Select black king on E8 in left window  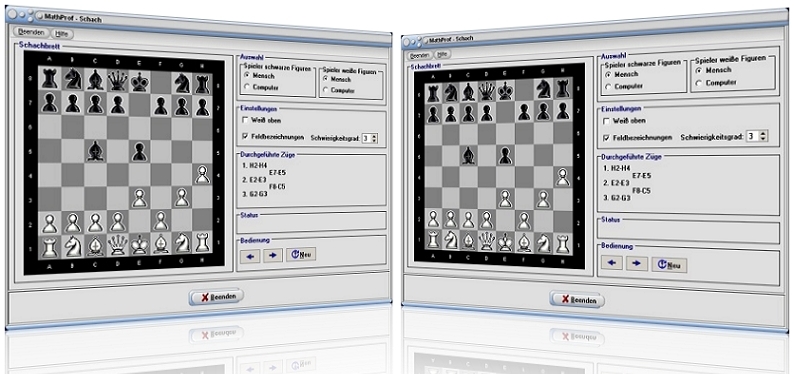coord(140,82)
